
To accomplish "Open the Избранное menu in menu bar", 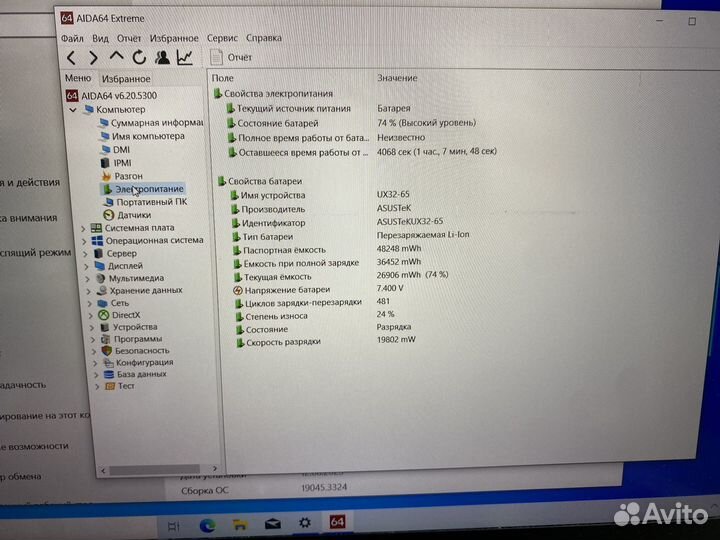I will [x=174, y=38].
